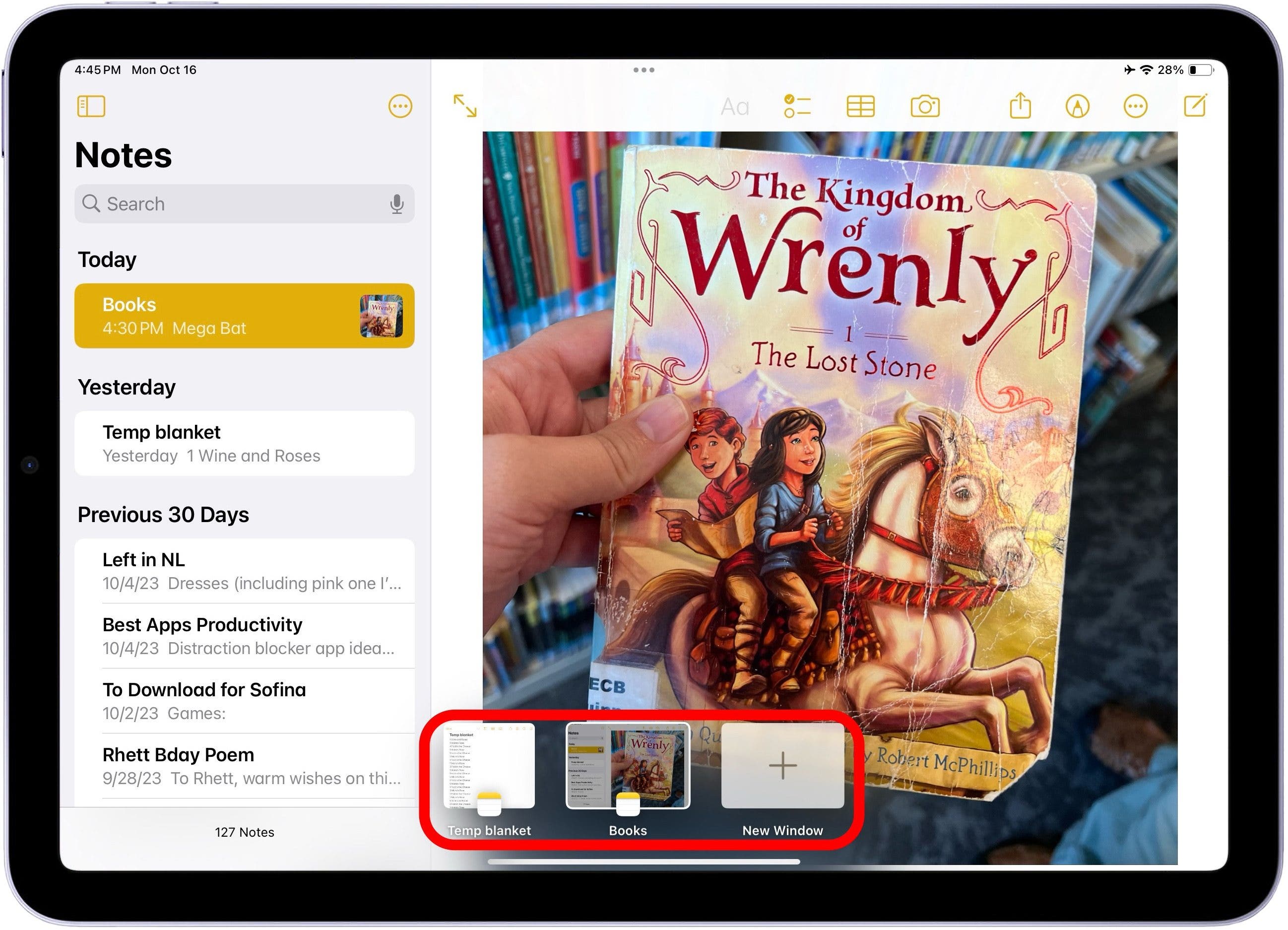Tap the dictation microphone in search
The height and width of the screenshot is (930, 1288).
point(397,203)
